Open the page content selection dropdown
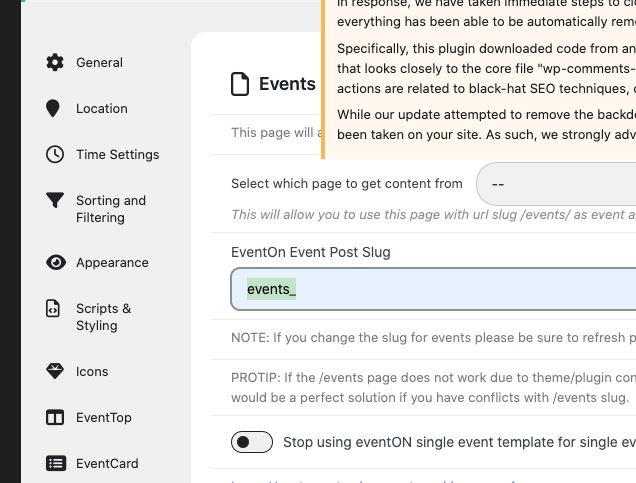The width and height of the screenshot is (636, 483). [x=556, y=184]
